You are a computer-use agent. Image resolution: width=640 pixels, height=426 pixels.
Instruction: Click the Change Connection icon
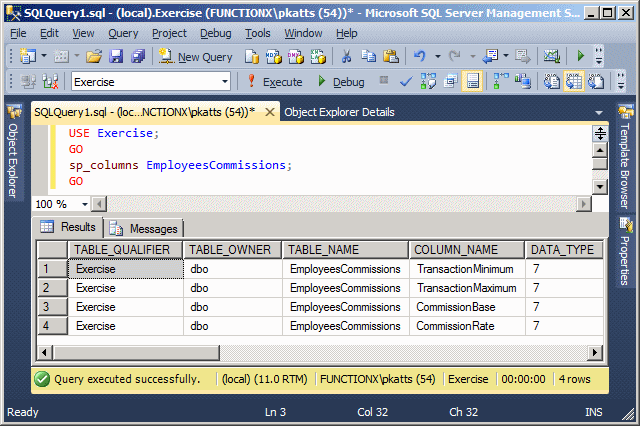click(50, 82)
